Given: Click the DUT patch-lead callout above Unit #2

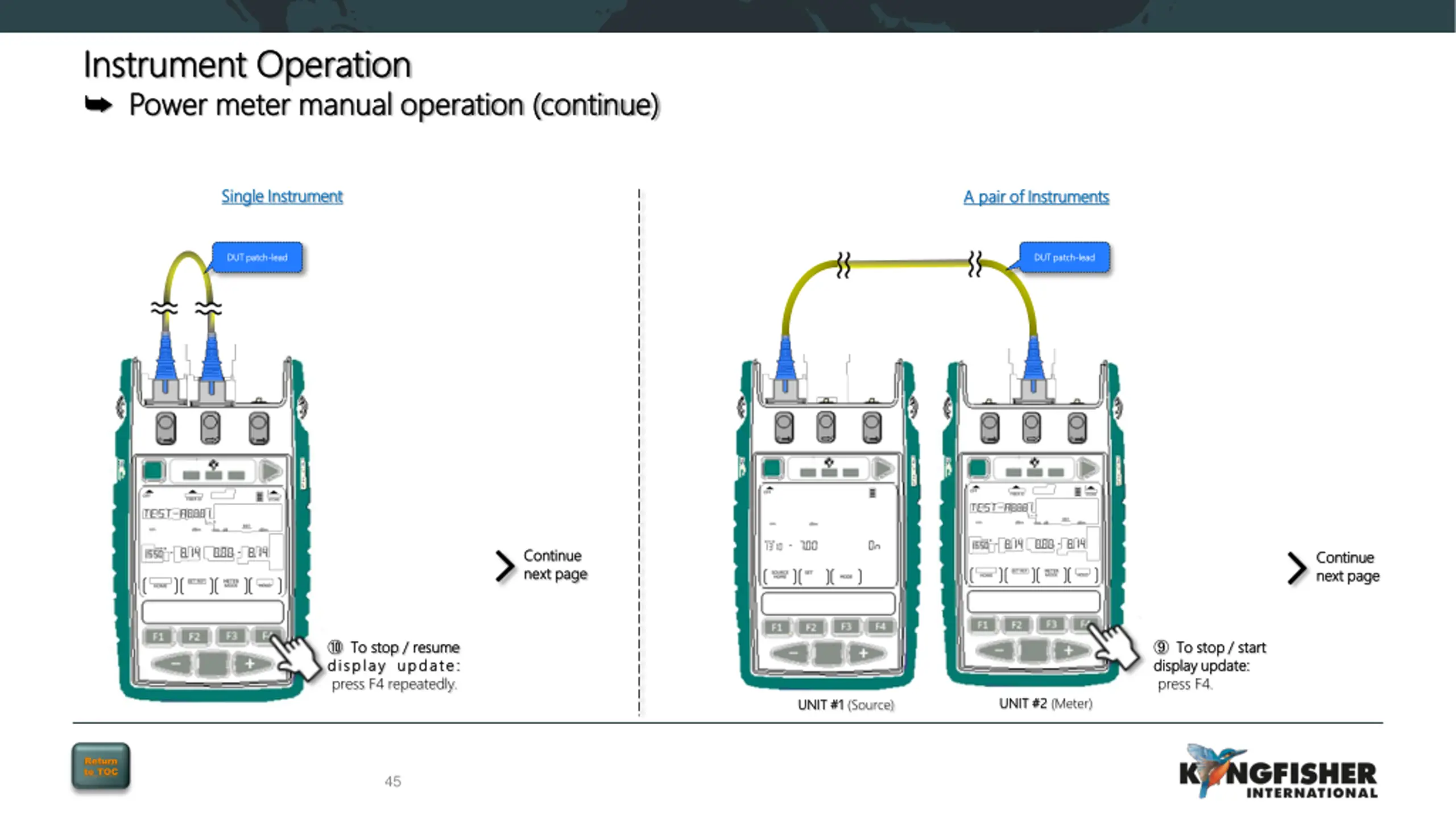Looking at the screenshot, I should [x=1064, y=257].
